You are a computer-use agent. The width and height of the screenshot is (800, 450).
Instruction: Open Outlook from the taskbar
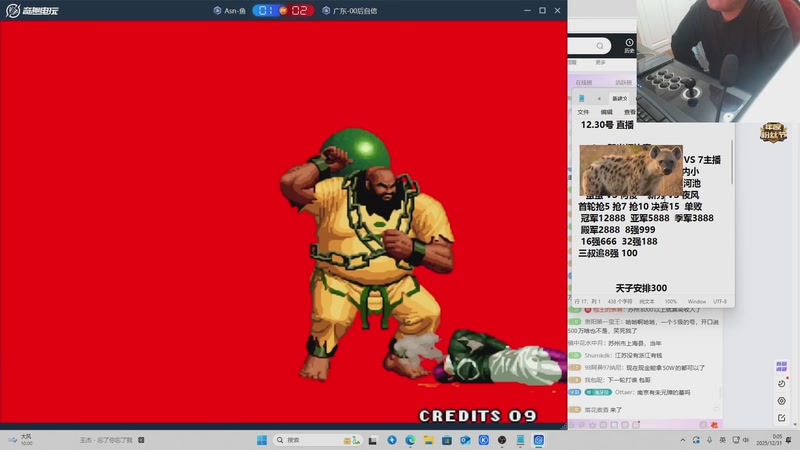click(465, 440)
